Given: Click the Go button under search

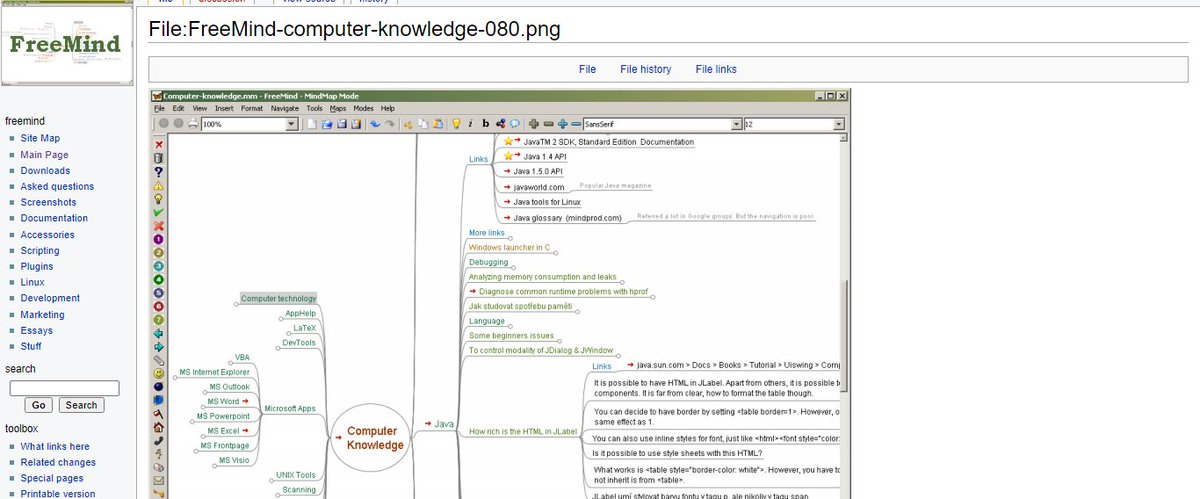Looking at the screenshot, I should (x=39, y=405).
